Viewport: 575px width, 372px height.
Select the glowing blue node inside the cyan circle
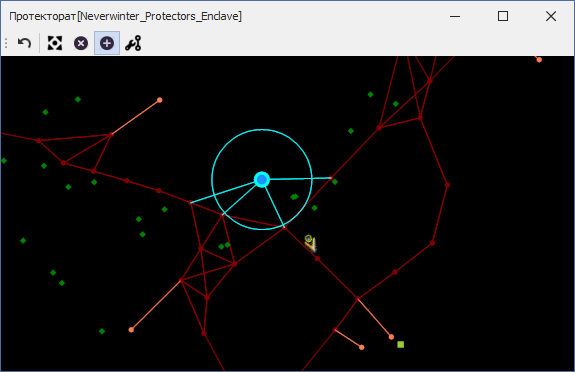click(262, 179)
